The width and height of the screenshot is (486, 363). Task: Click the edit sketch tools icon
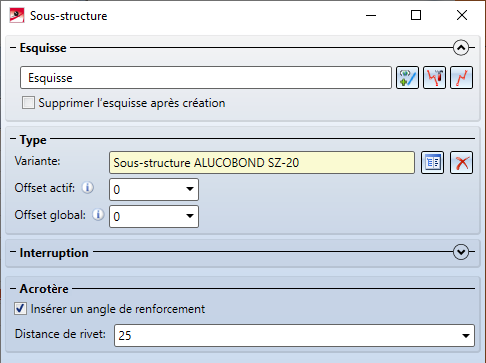pos(434,78)
